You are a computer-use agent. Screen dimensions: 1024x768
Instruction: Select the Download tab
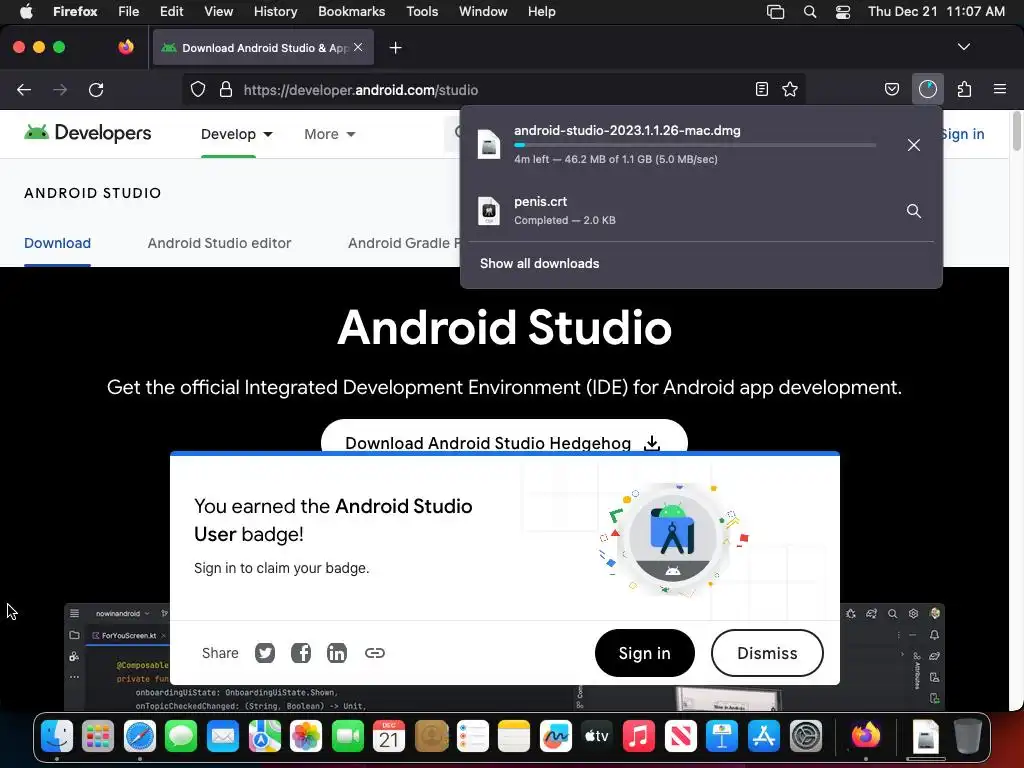pyautogui.click(x=57, y=243)
